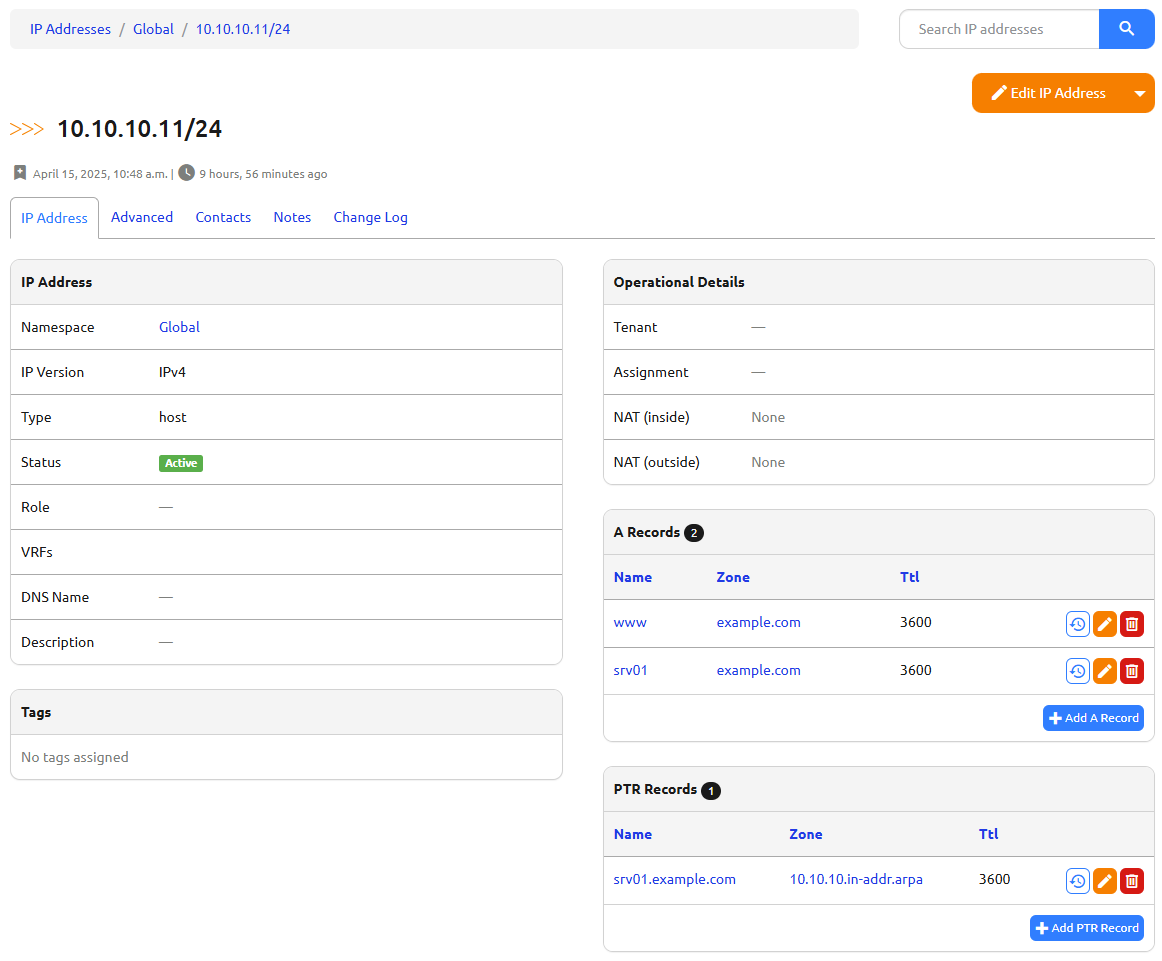Delete the www A record
Screen dimensions: 1162x961
1131,624
